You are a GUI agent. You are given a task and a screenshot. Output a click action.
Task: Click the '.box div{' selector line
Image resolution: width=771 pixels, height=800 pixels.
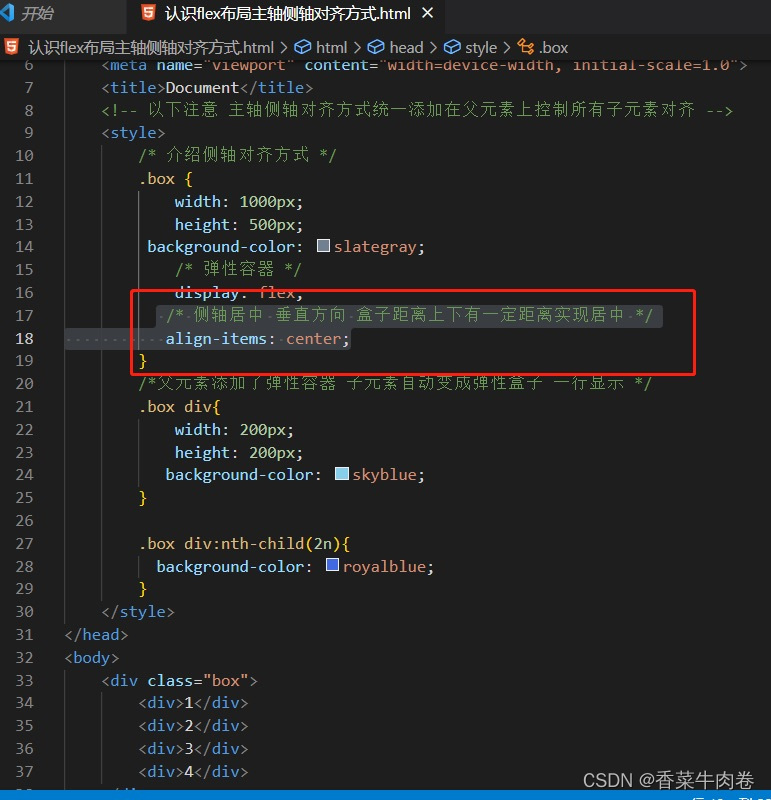[180, 407]
